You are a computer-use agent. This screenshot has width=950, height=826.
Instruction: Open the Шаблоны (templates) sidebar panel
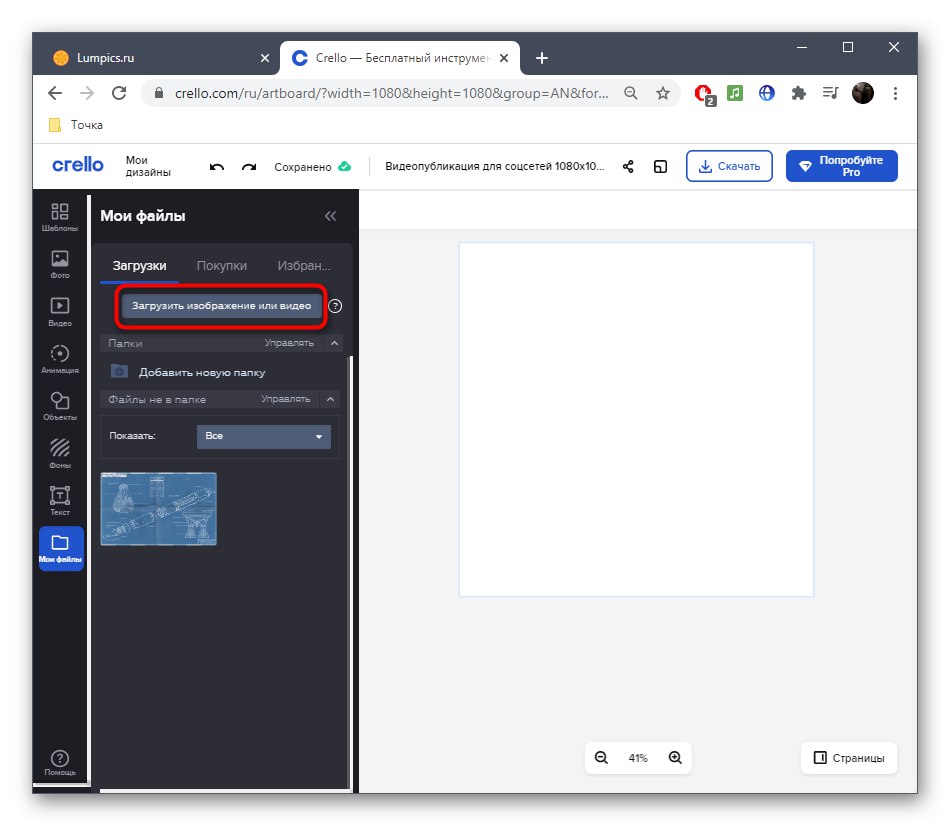click(59, 216)
